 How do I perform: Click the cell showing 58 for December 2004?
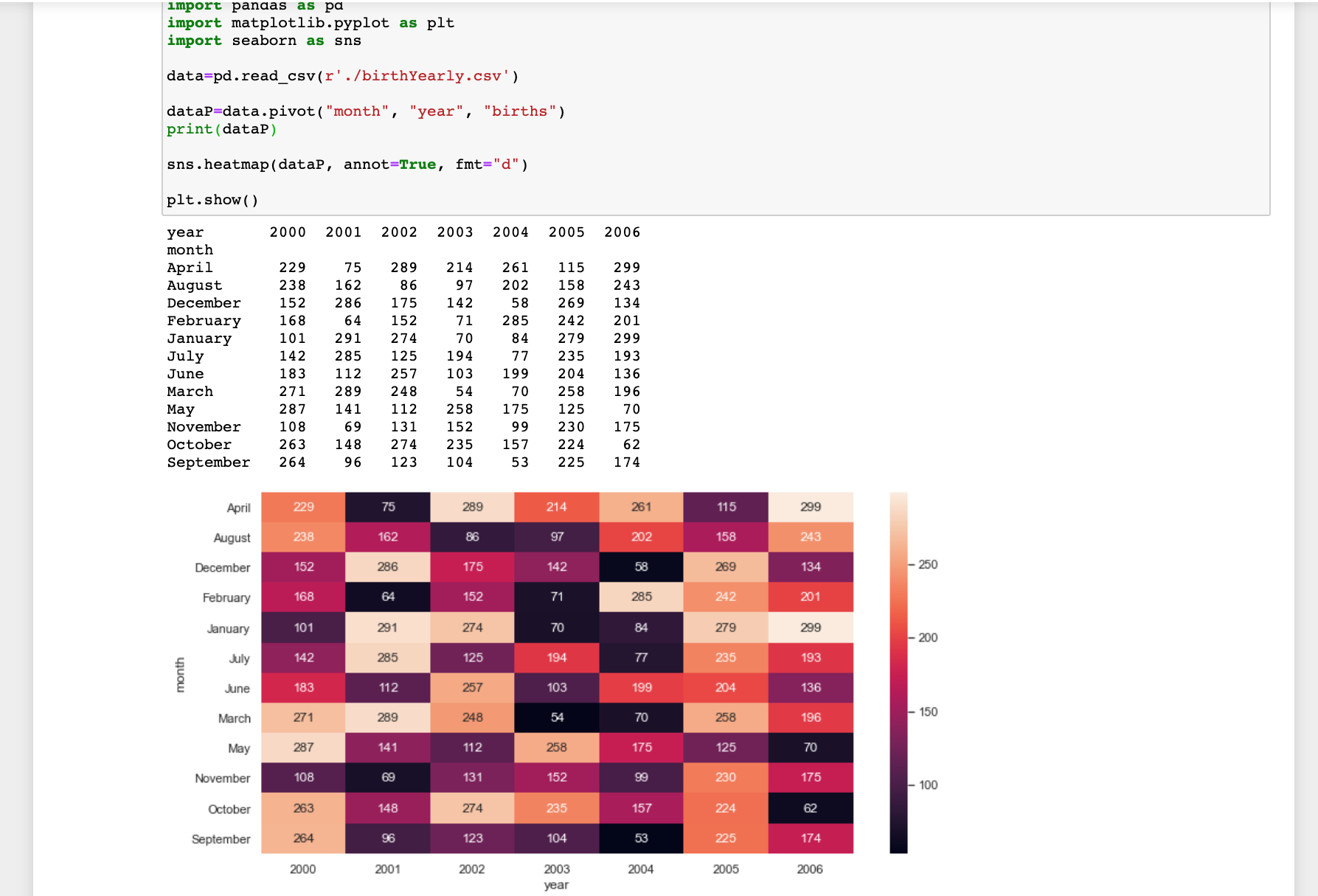(x=641, y=567)
